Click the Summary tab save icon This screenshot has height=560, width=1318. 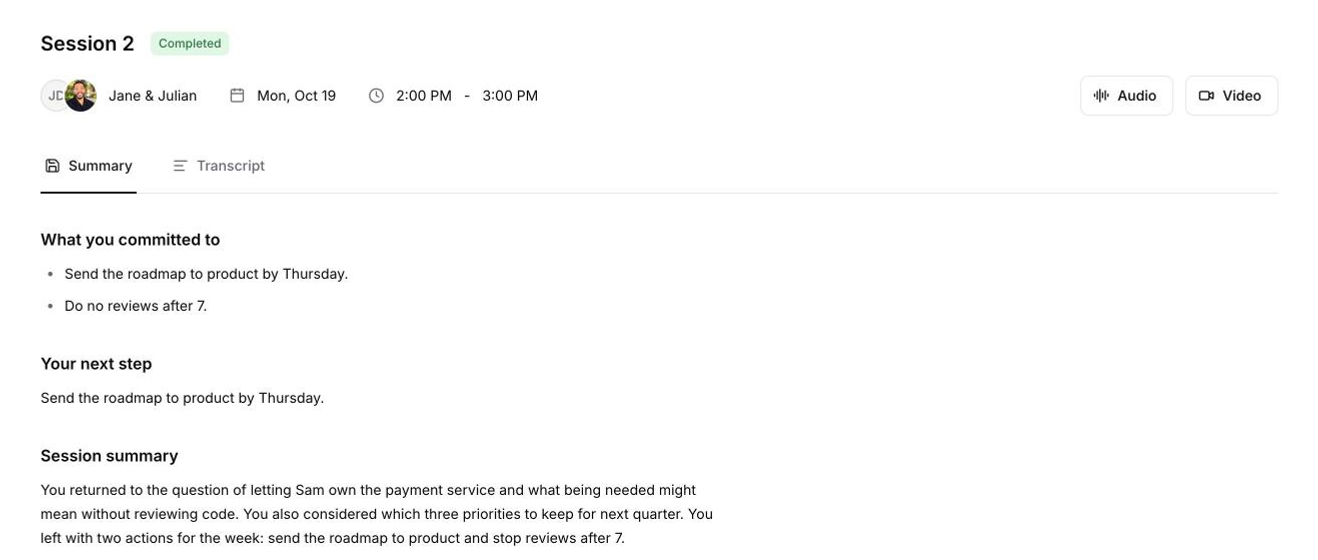pyautogui.click(x=53, y=166)
